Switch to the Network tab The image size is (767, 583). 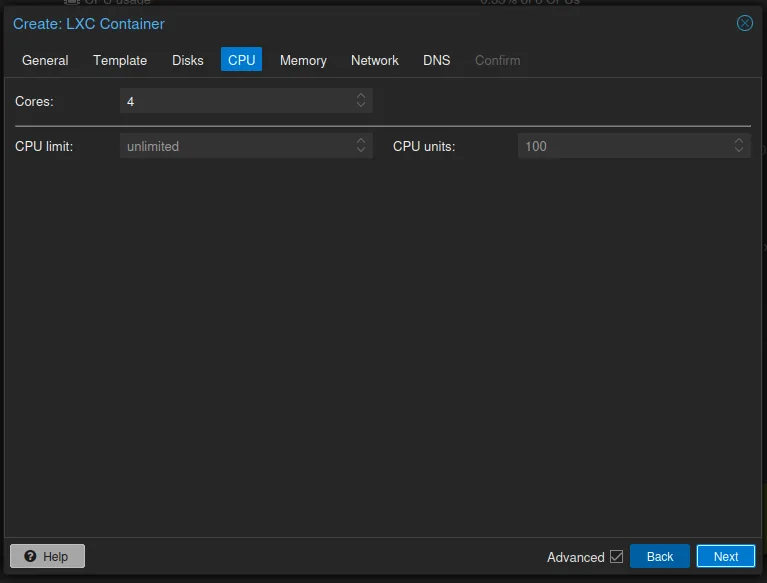pos(374,60)
